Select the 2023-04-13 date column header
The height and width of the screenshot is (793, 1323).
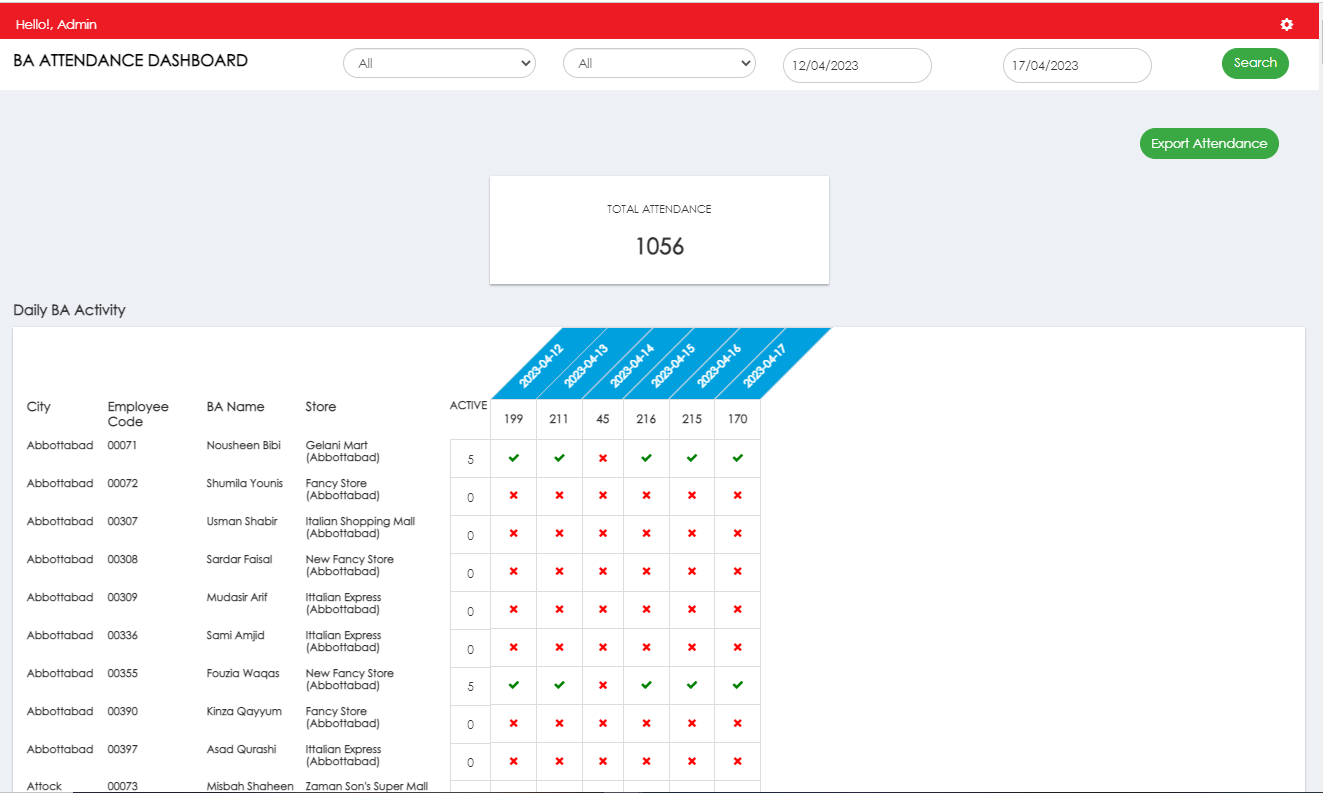(x=586, y=366)
